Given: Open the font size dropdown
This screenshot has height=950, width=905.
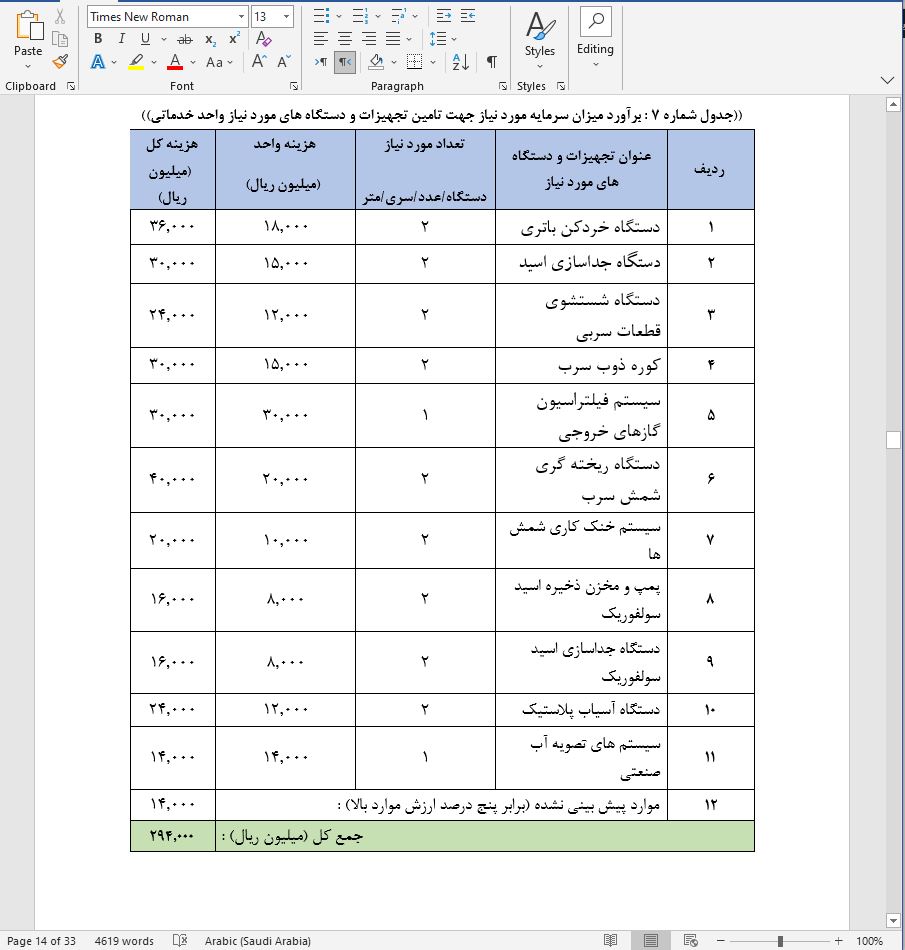Looking at the screenshot, I should point(285,14).
